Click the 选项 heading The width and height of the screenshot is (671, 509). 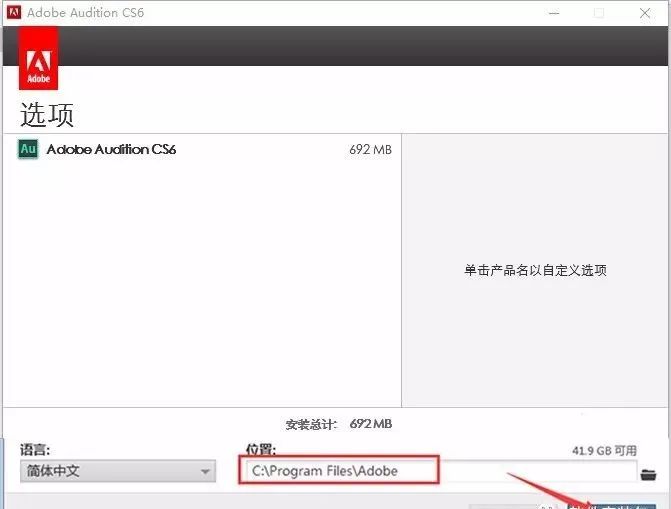47,115
